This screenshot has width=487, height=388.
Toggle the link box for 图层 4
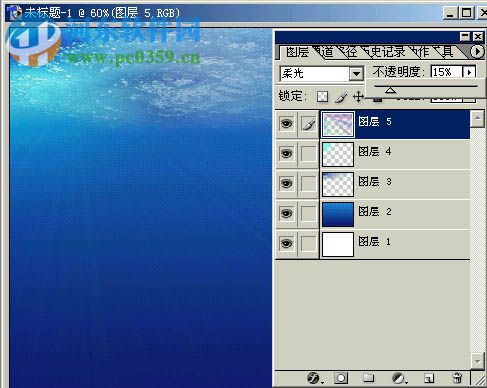pos(308,154)
